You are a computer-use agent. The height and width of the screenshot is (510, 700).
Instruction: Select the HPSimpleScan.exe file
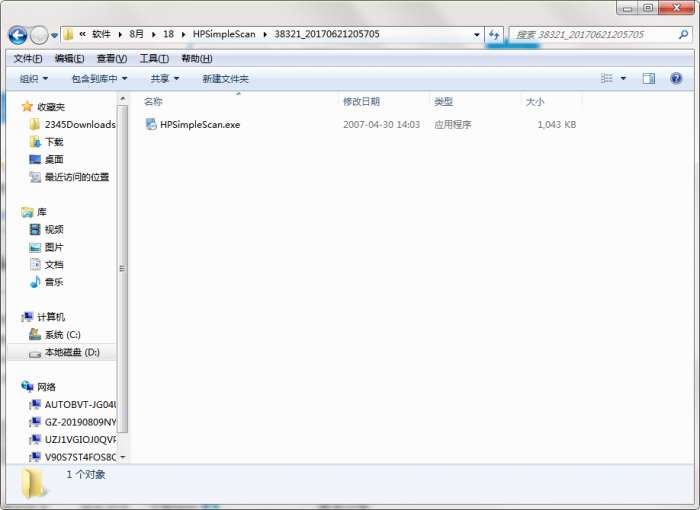pos(200,125)
